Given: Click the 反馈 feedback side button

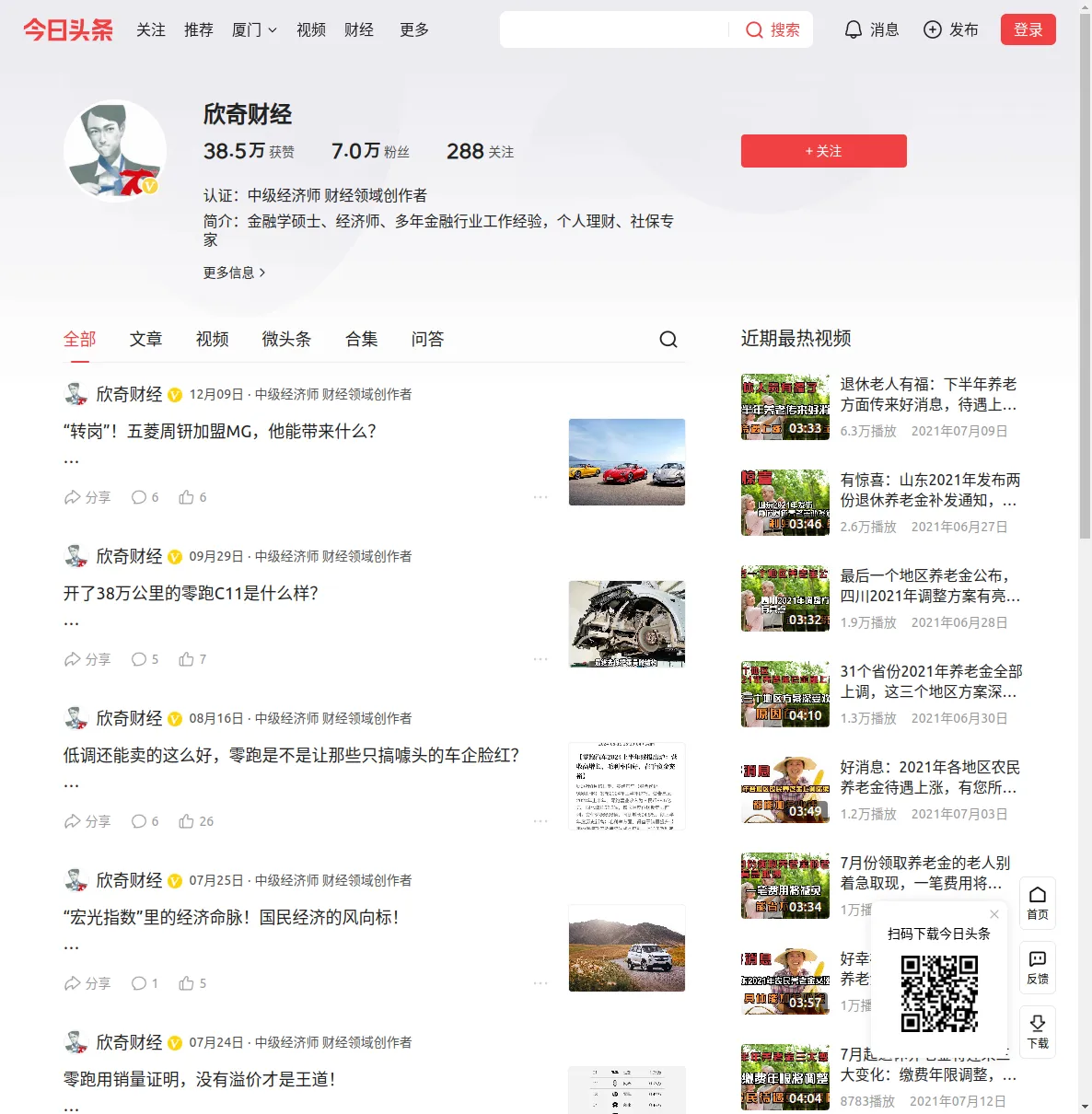Looking at the screenshot, I should (x=1038, y=968).
